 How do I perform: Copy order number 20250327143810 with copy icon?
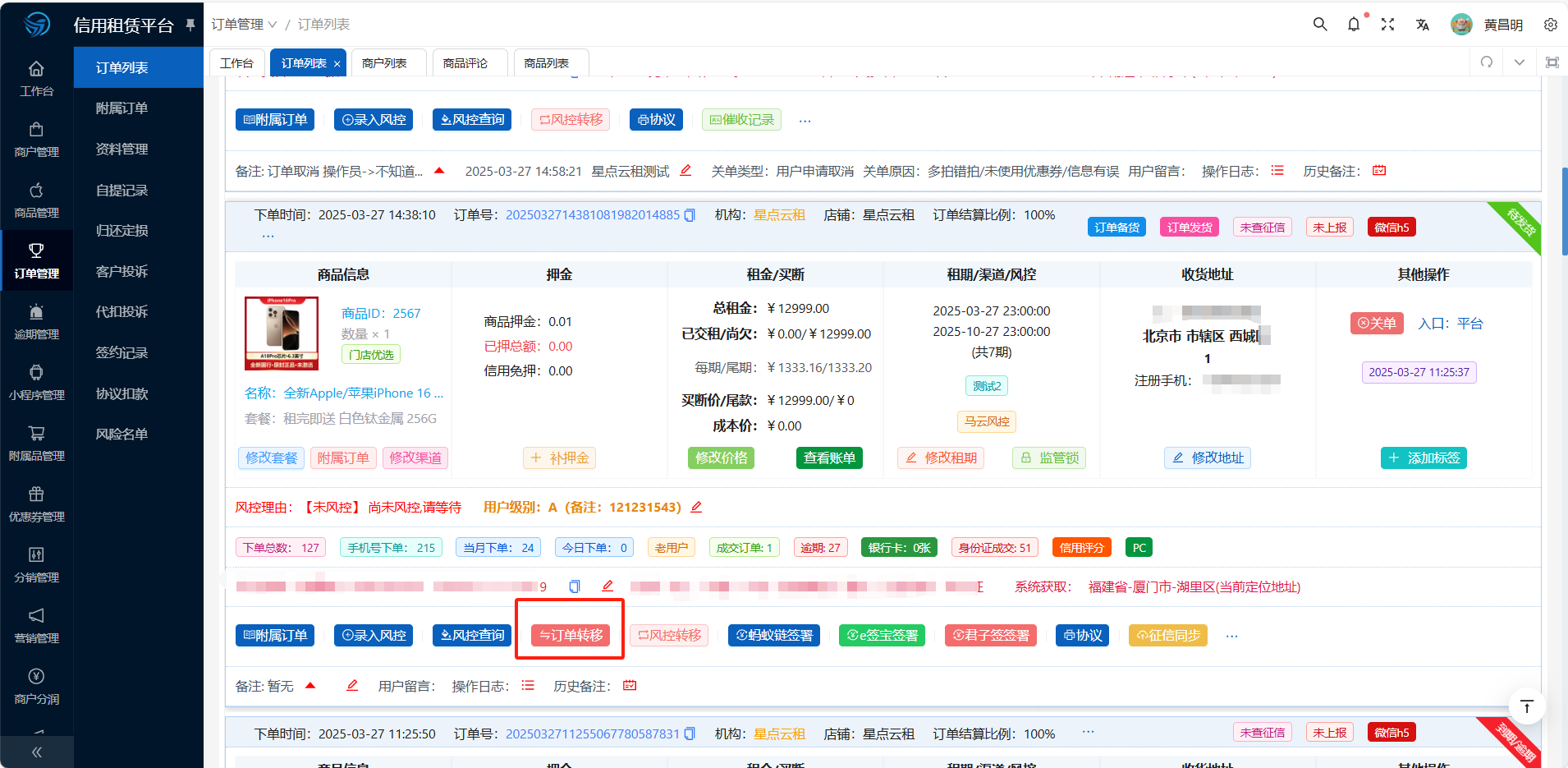[690, 215]
